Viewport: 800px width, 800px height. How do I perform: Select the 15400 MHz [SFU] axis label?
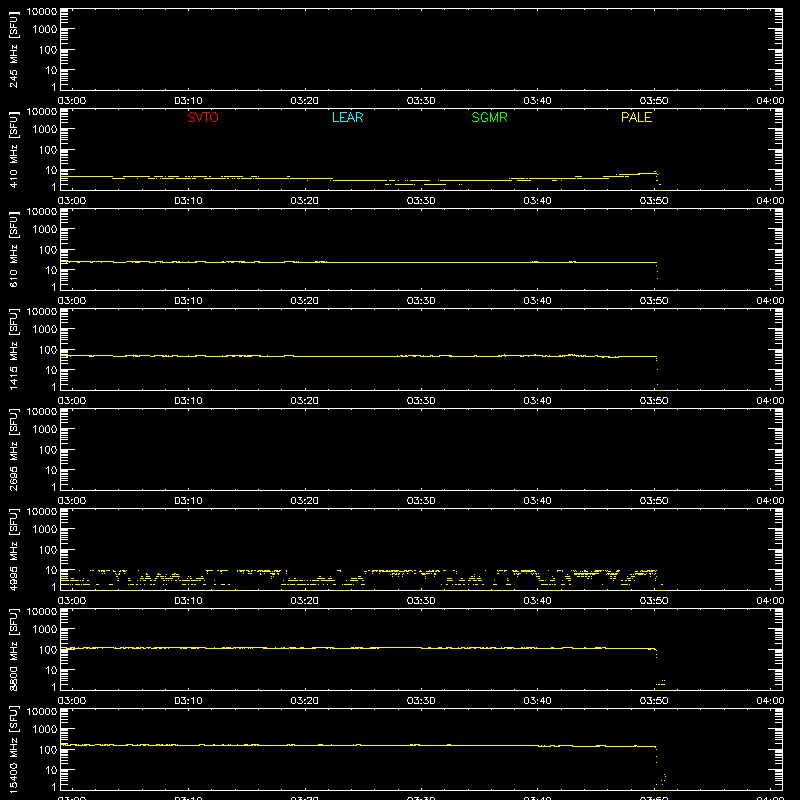(x=13, y=749)
